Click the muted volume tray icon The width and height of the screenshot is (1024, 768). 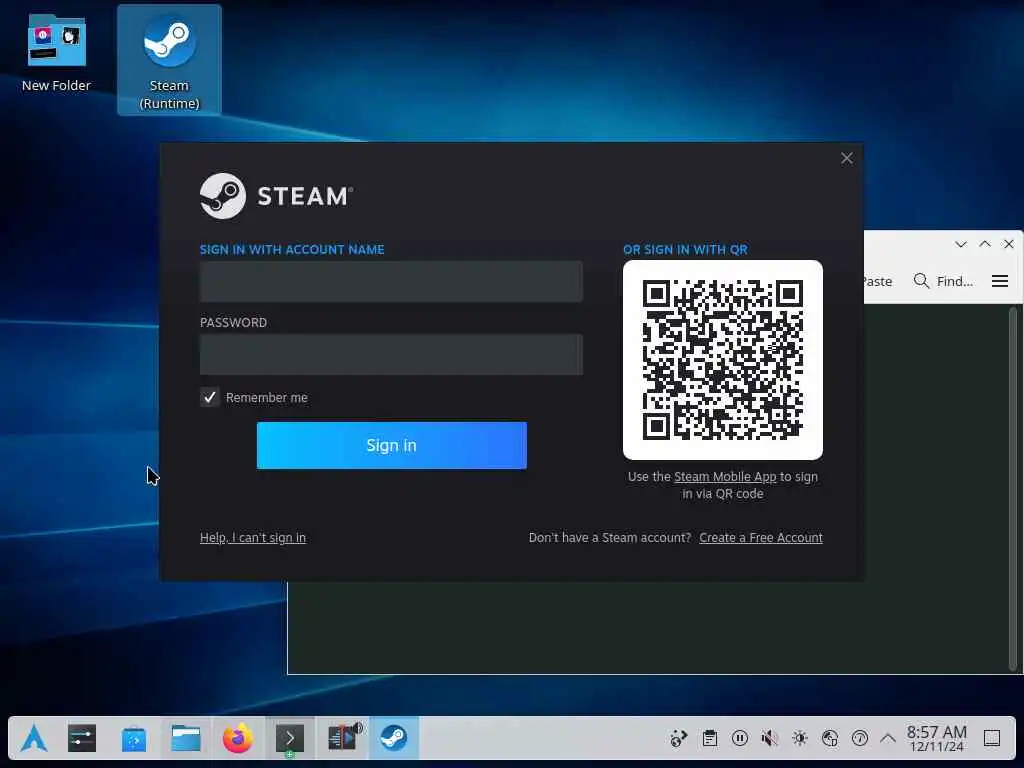tap(770, 739)
